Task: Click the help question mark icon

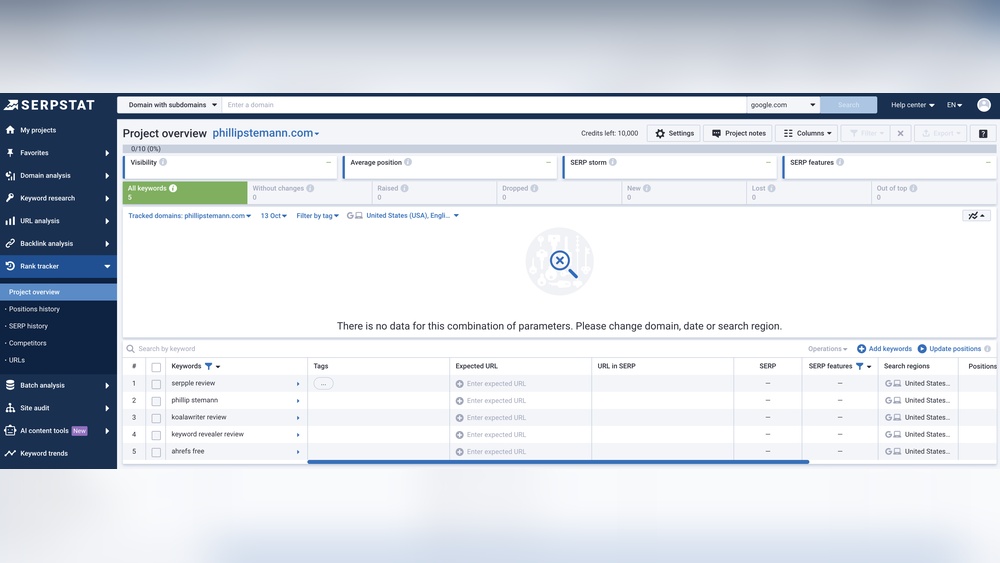Action: click(983, 133)
